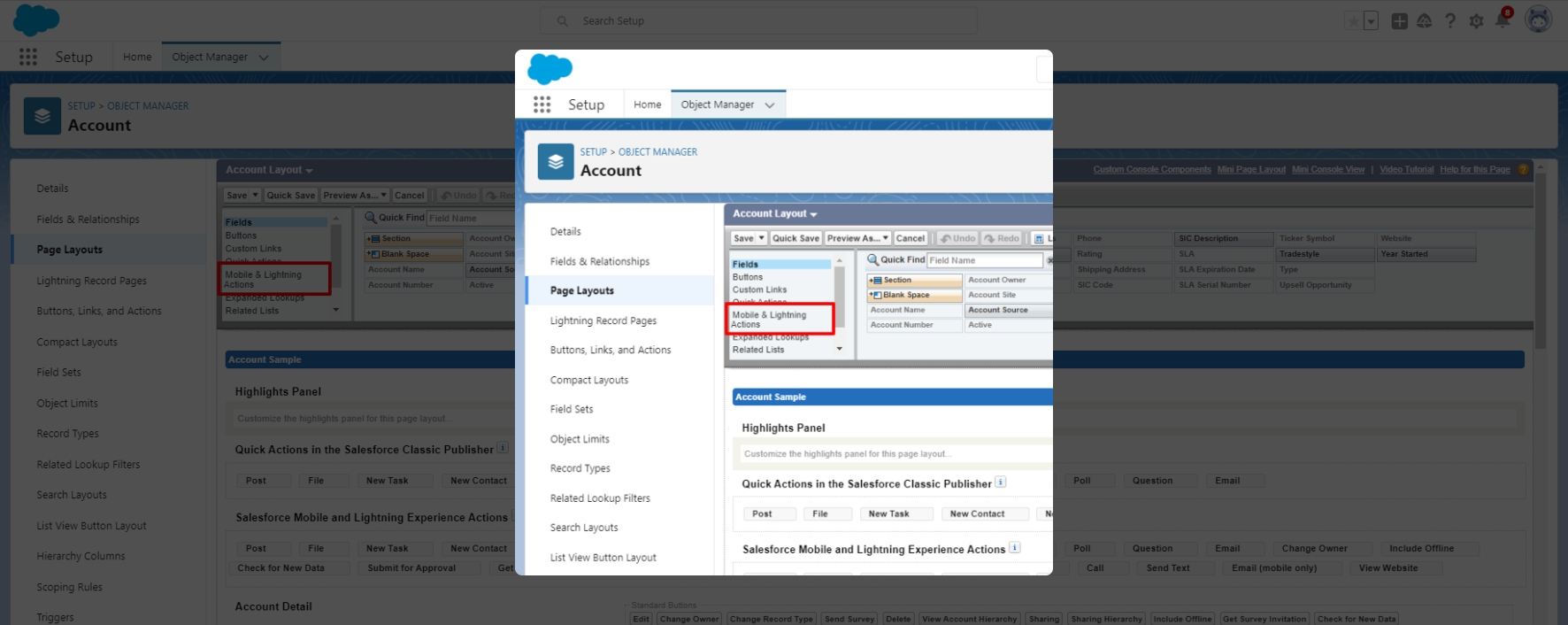The image size is (1568, 625).
Task: Open the Global Actions plus icon
Action: [x=1399, y=21]
